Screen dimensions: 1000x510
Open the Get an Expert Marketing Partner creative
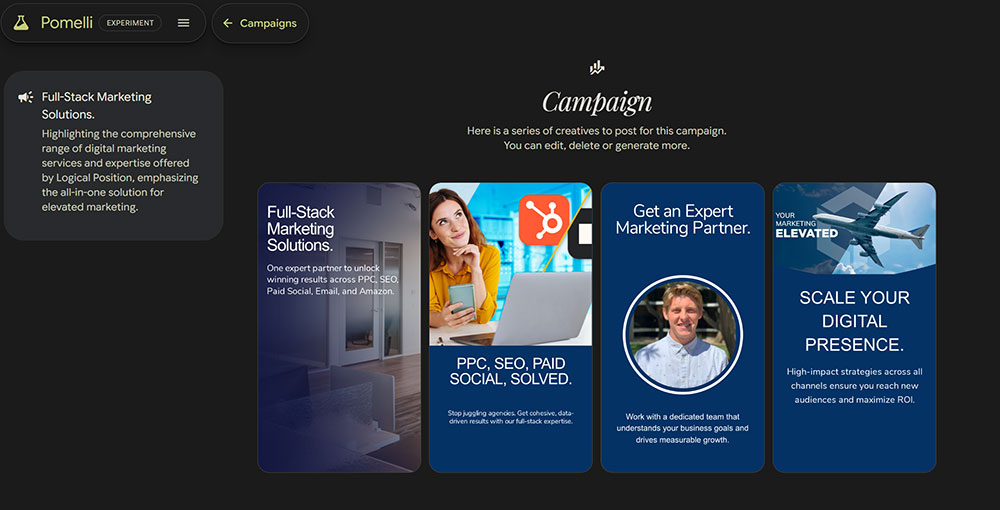tap(682, 328)
